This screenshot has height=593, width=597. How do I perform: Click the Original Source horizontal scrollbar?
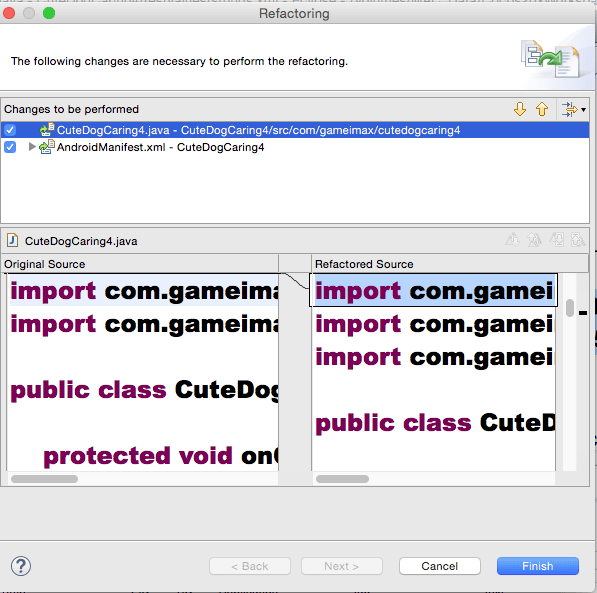coord(142,479)
